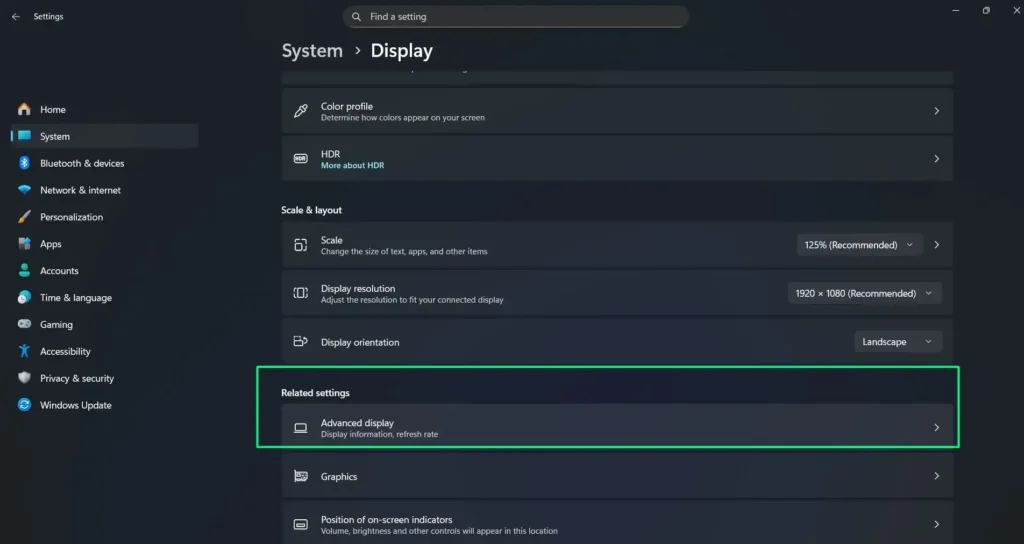The image size is (1024, 544).
Task: Go to Personalization in sidebar
Action: coord(71,217)
